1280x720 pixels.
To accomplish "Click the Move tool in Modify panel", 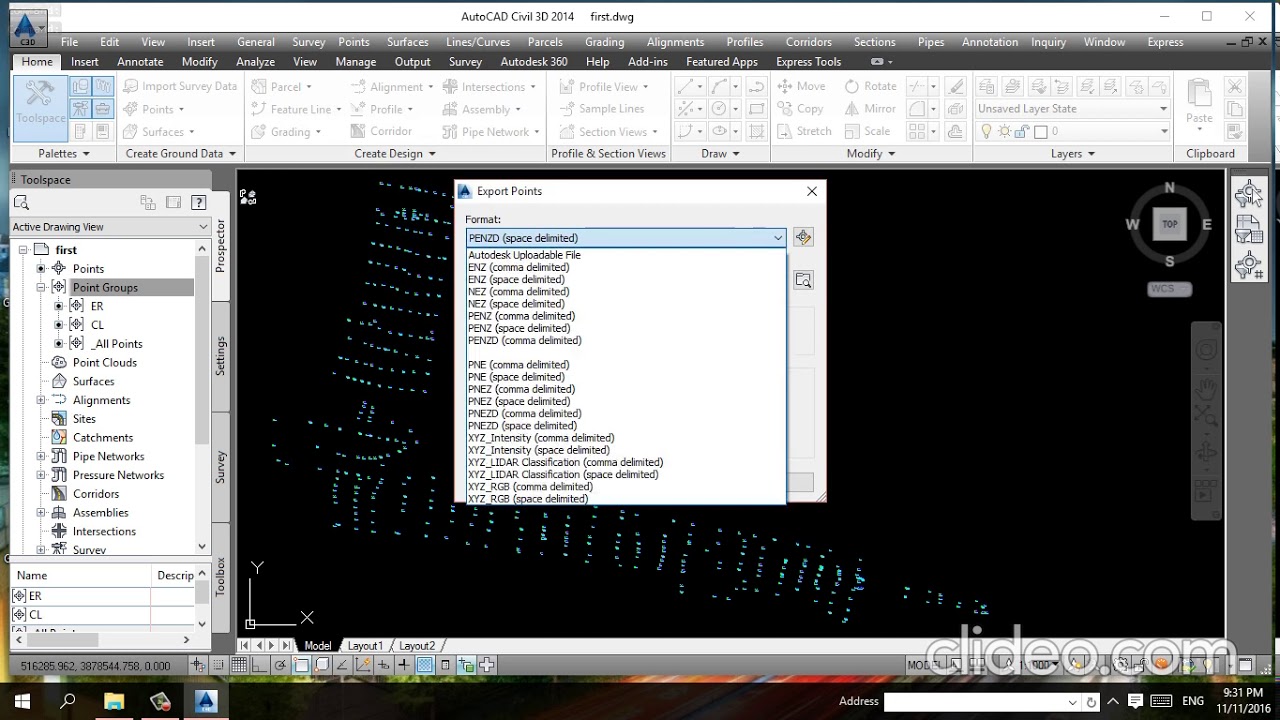I will pyautogui.click(x=801, y=86).
